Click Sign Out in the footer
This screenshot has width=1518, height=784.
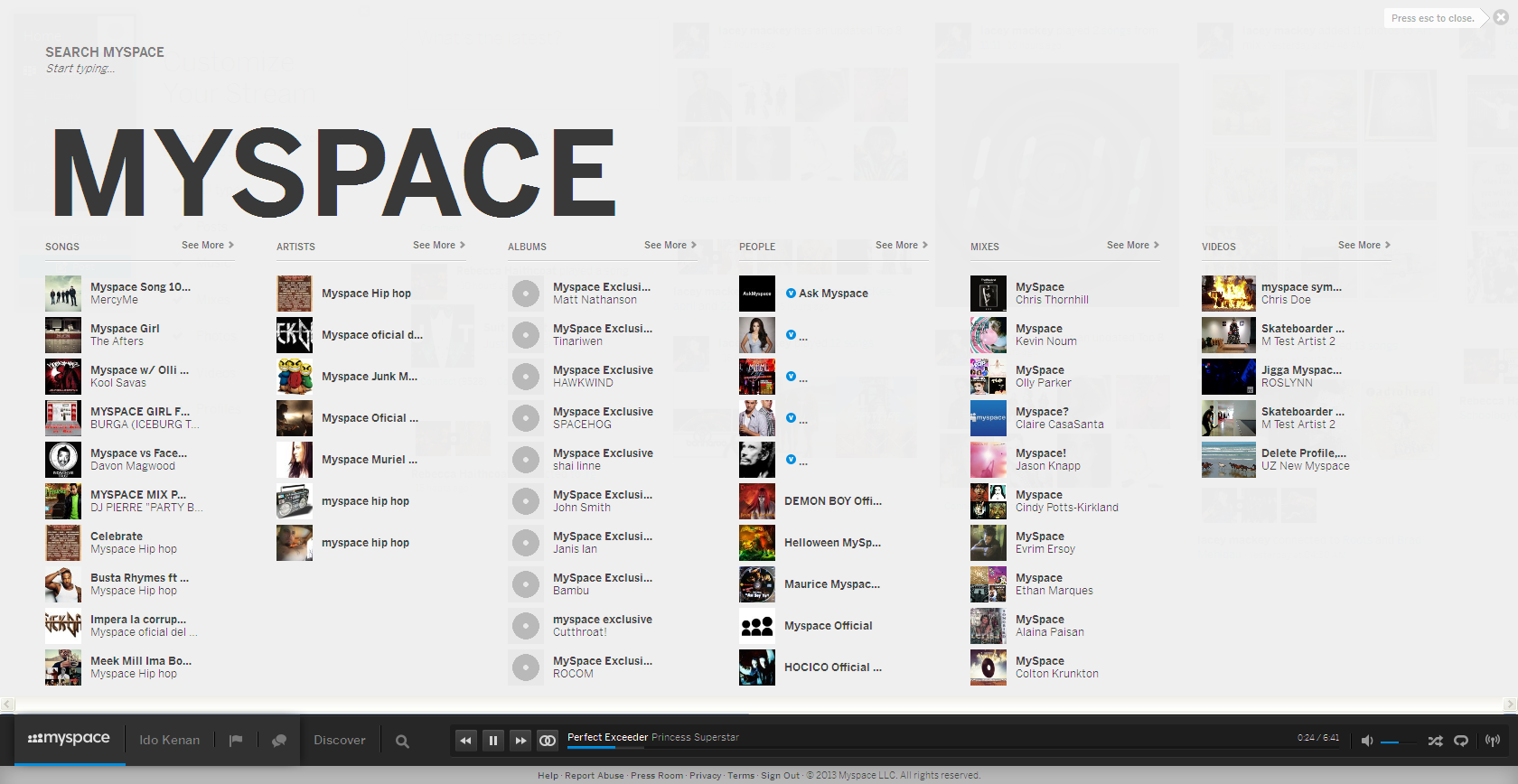(780, 775)
